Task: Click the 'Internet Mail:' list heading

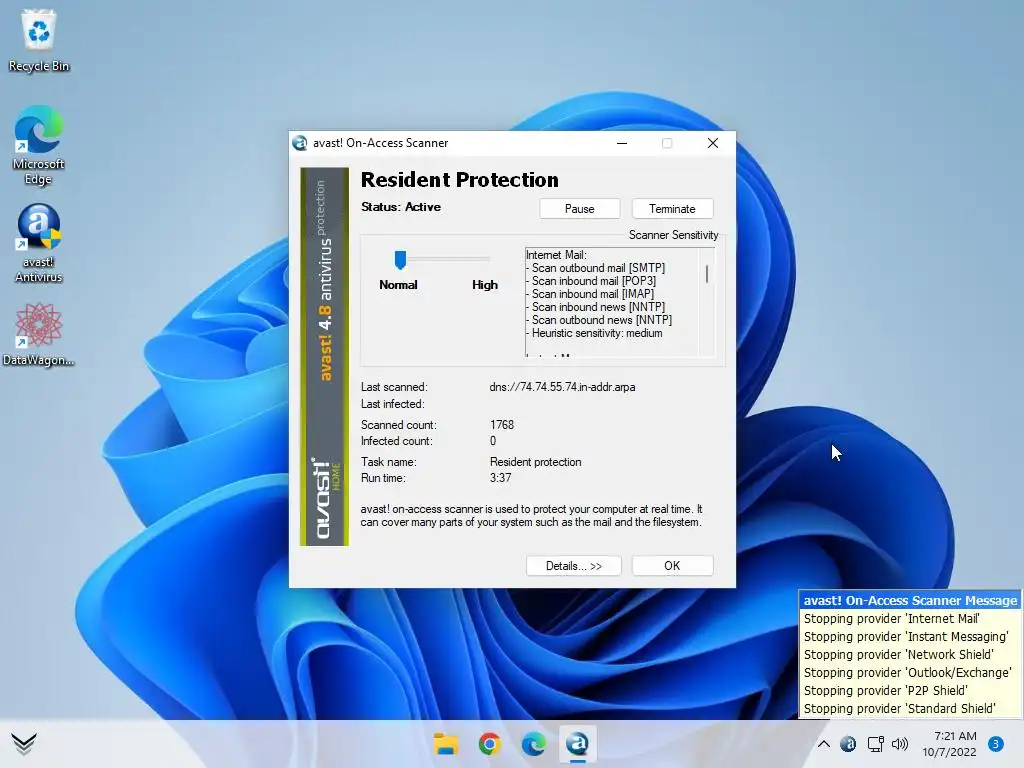Action: click(x=556, y=255)
